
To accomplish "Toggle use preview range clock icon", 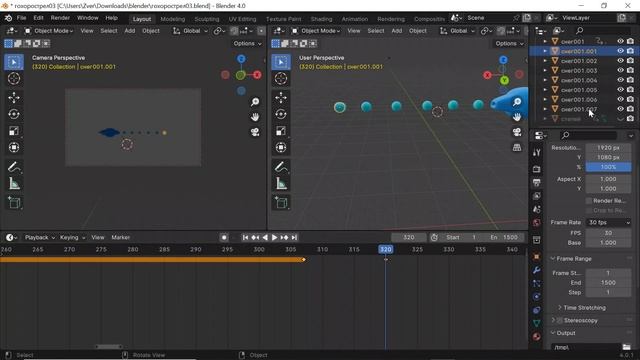I will pyautogui.click(x=434, y=237).
